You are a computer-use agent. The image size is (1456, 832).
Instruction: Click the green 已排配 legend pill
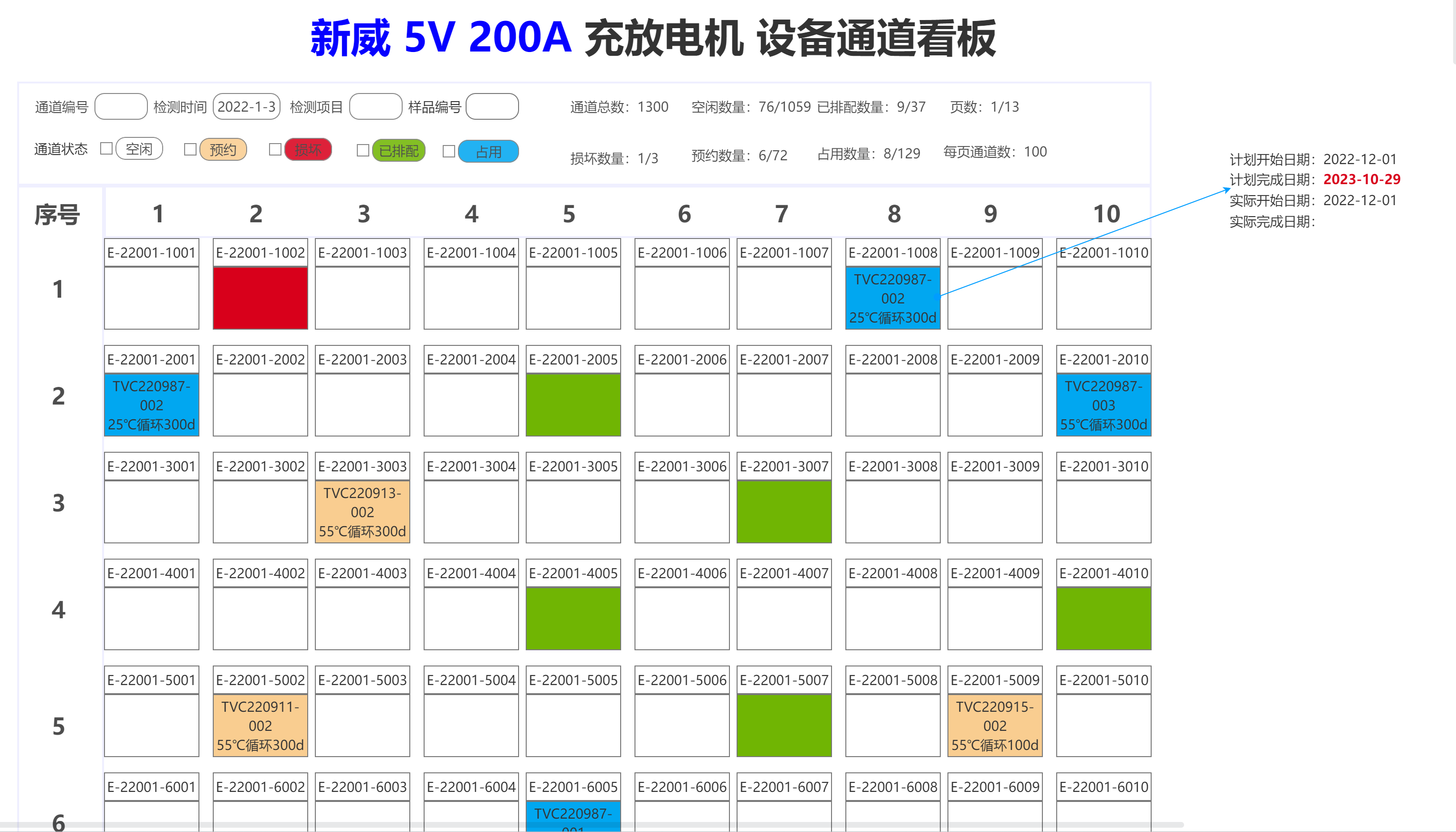[x=399, y=150]
